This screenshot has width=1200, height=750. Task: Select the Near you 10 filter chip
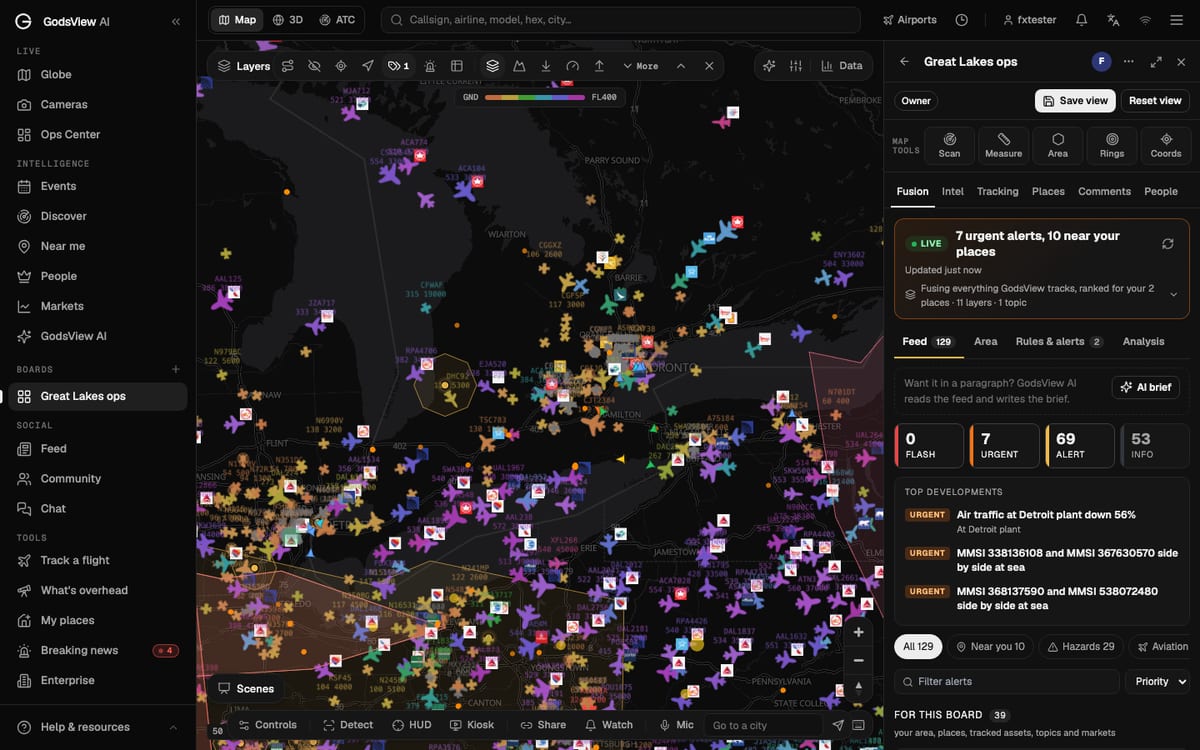click(991, 646)
